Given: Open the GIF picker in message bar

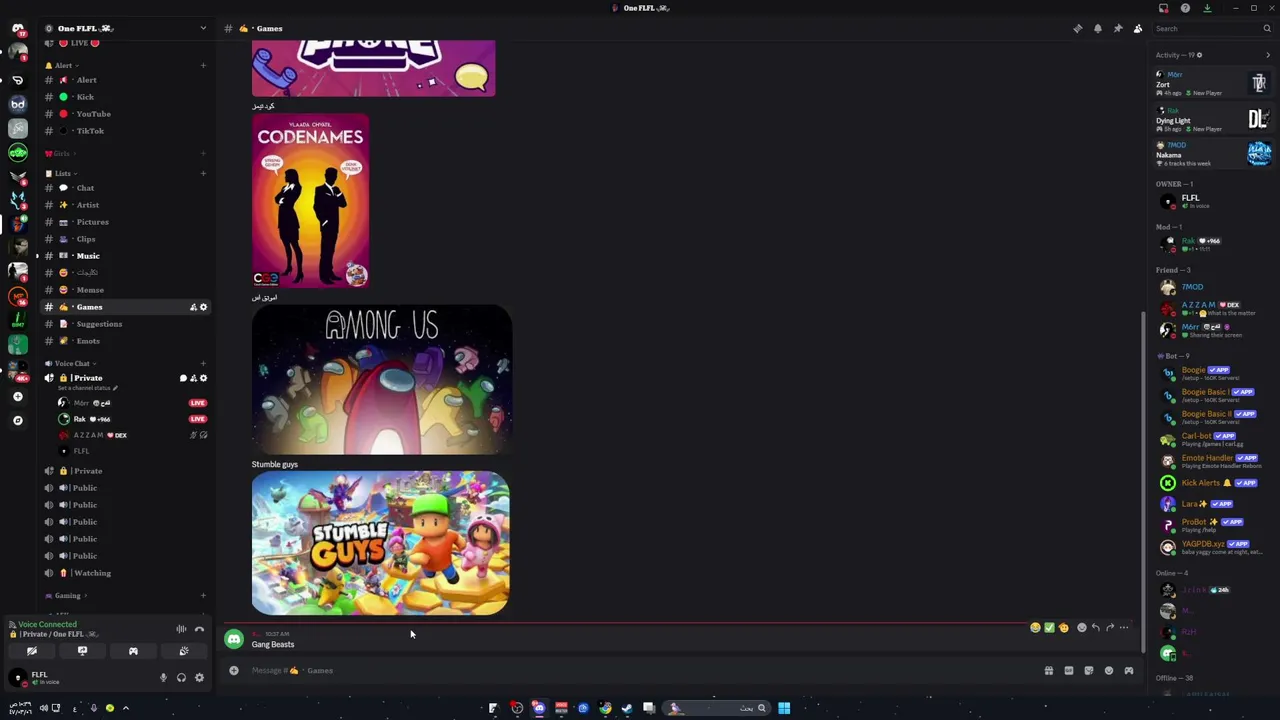Looking at the screenshot, I should point(1068,670).
